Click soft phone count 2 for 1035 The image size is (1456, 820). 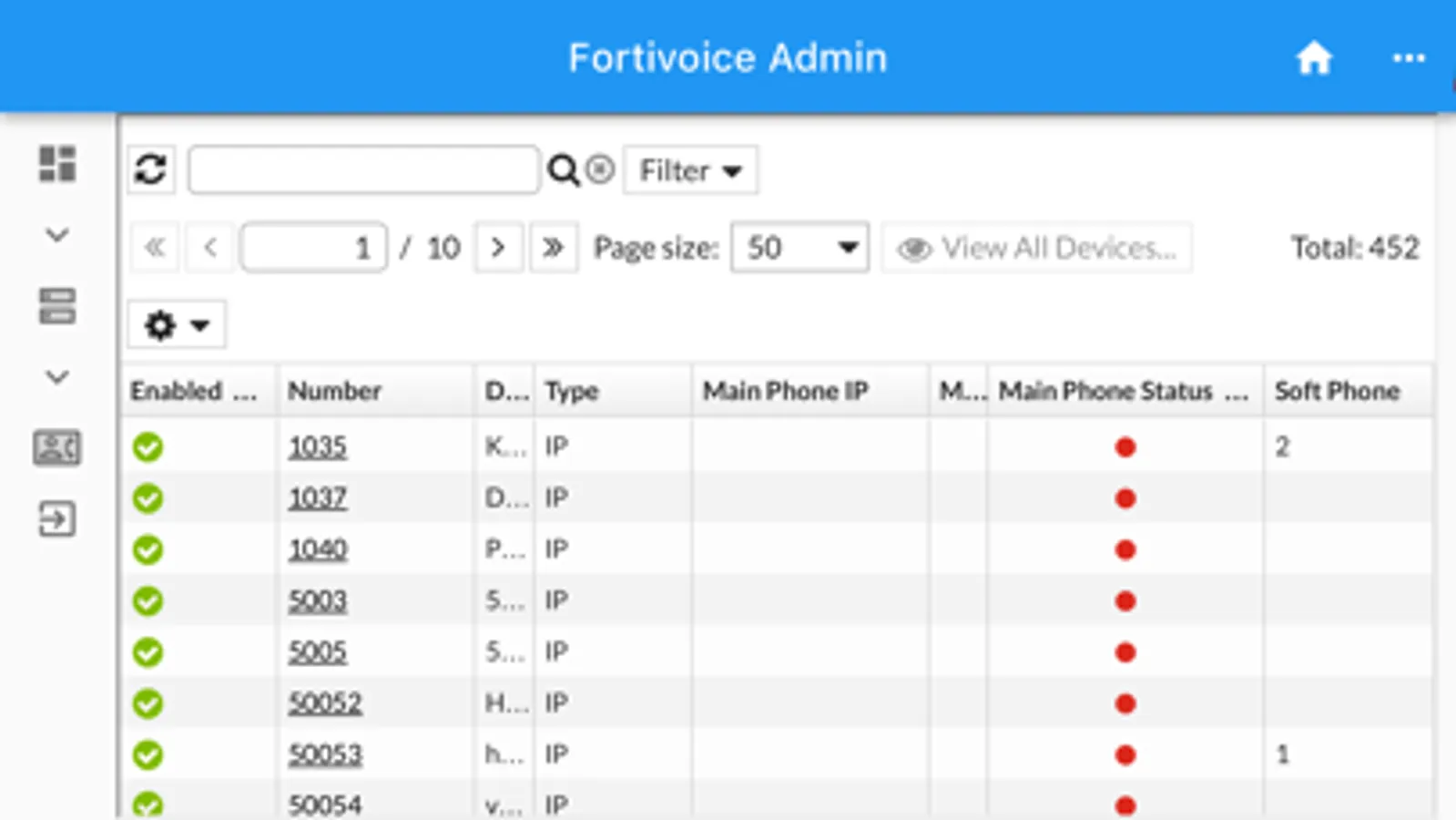tap(1282, 446)
